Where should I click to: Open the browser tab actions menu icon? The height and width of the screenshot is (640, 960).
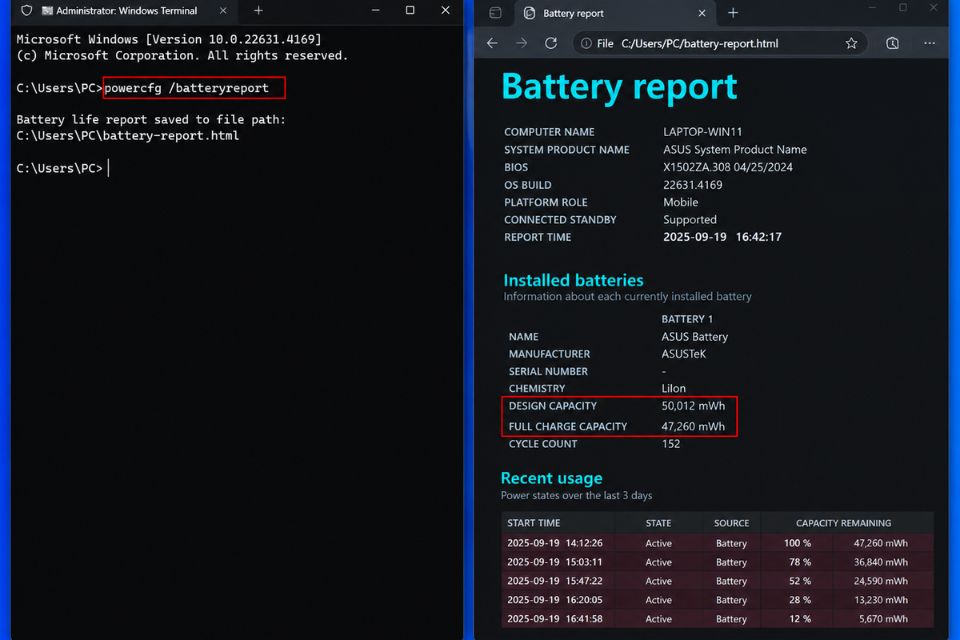[x=495, y=13]
